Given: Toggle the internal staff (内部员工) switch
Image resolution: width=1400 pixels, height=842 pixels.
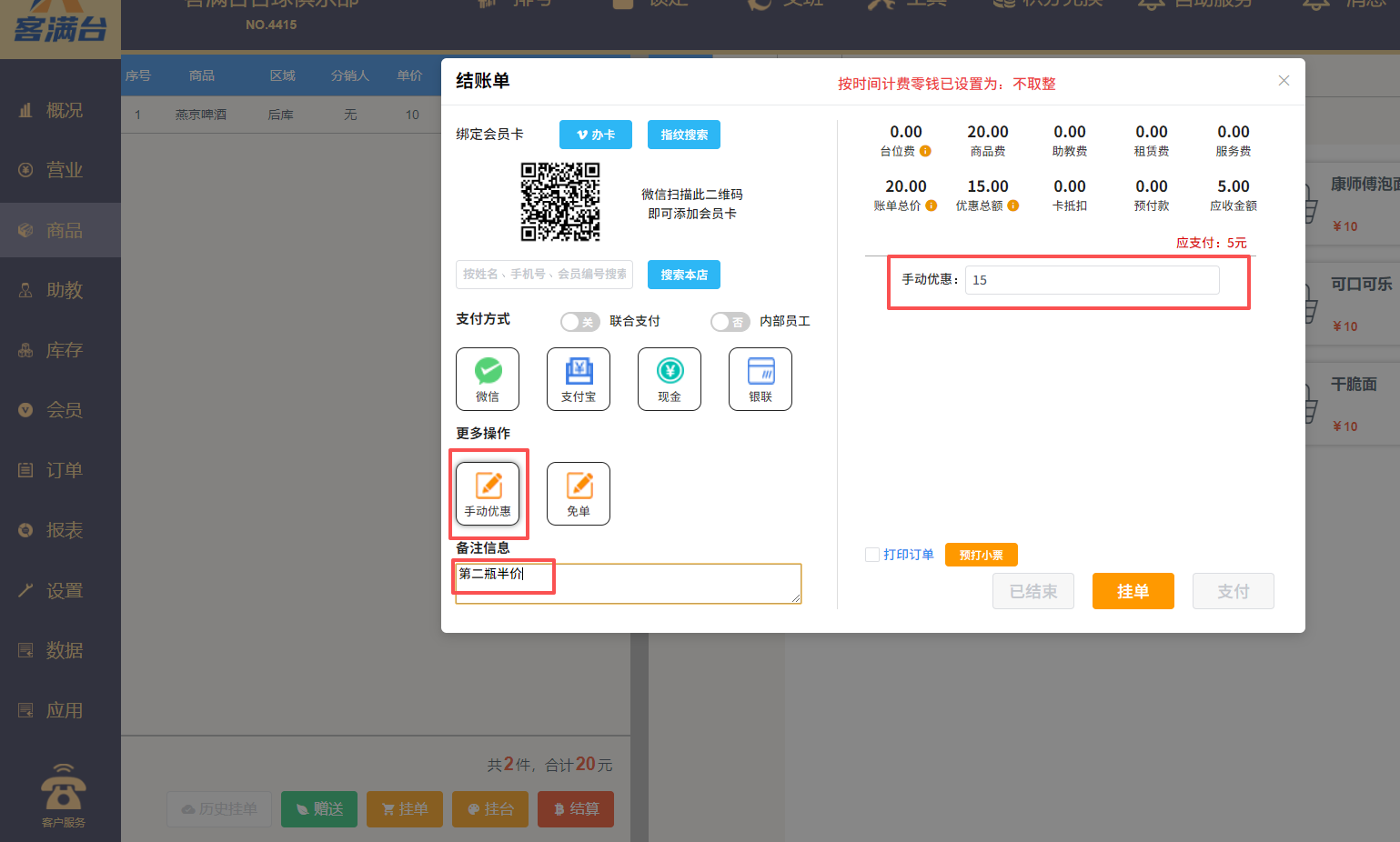Looking at the screenshot, I should [730, 322].
